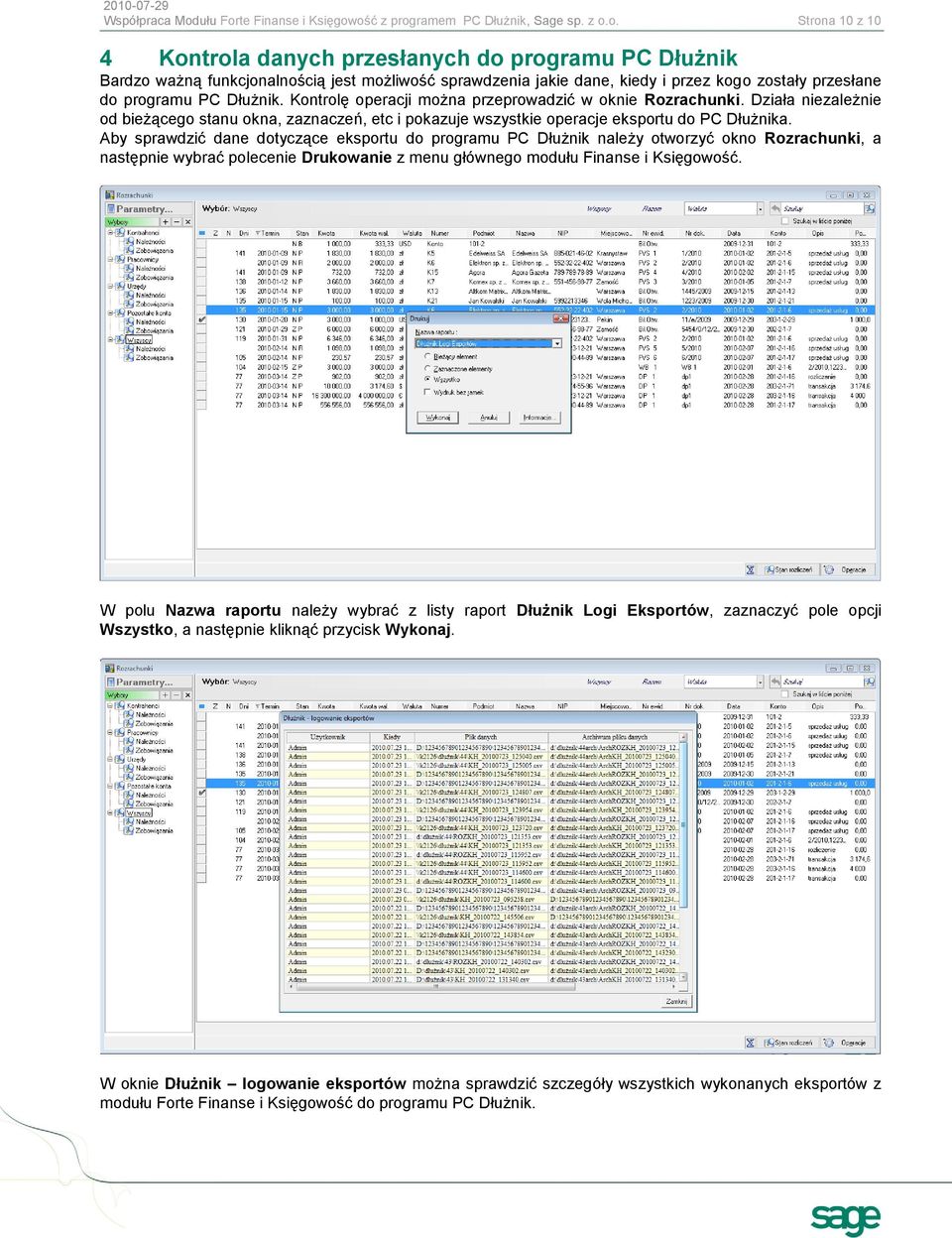Toggle checked row marker in Drukuj-dialog window

click(201, 319)
